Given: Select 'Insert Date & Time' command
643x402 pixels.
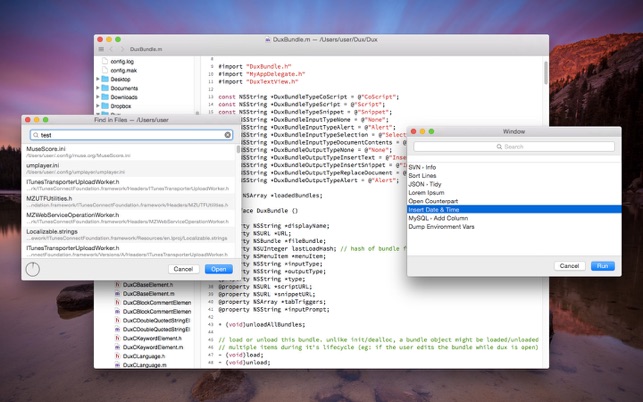Looking at the screenshot, I should point(514,210).
